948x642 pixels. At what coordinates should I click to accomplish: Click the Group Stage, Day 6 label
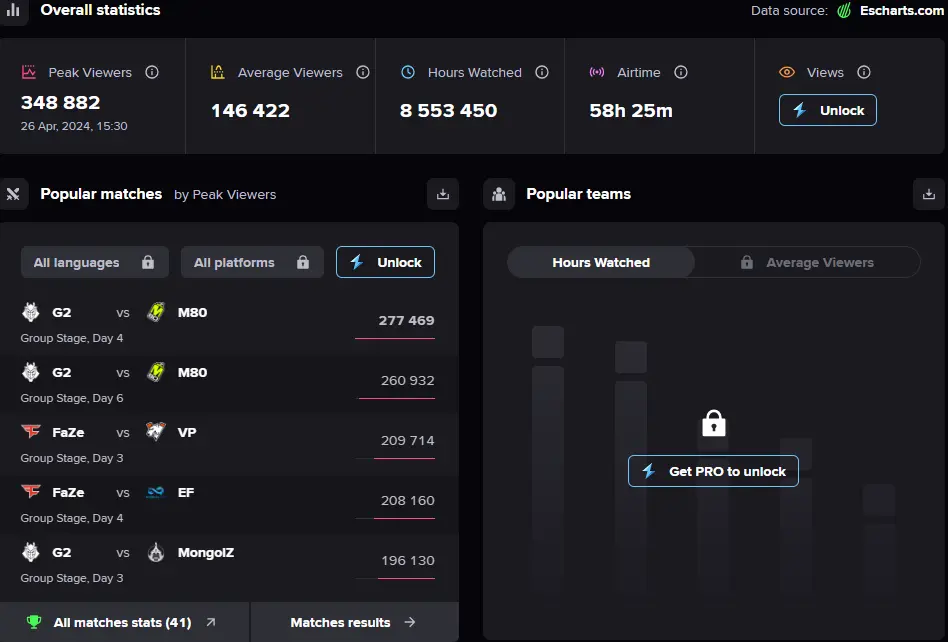72,398
